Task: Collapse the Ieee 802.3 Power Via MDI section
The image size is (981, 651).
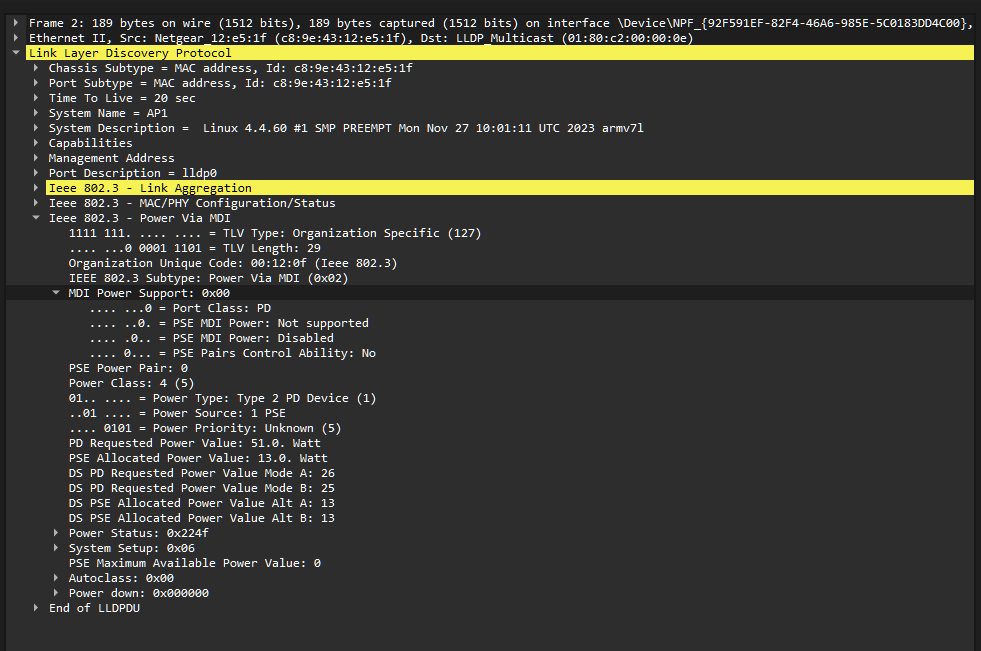Action: [x=37, y=218]
